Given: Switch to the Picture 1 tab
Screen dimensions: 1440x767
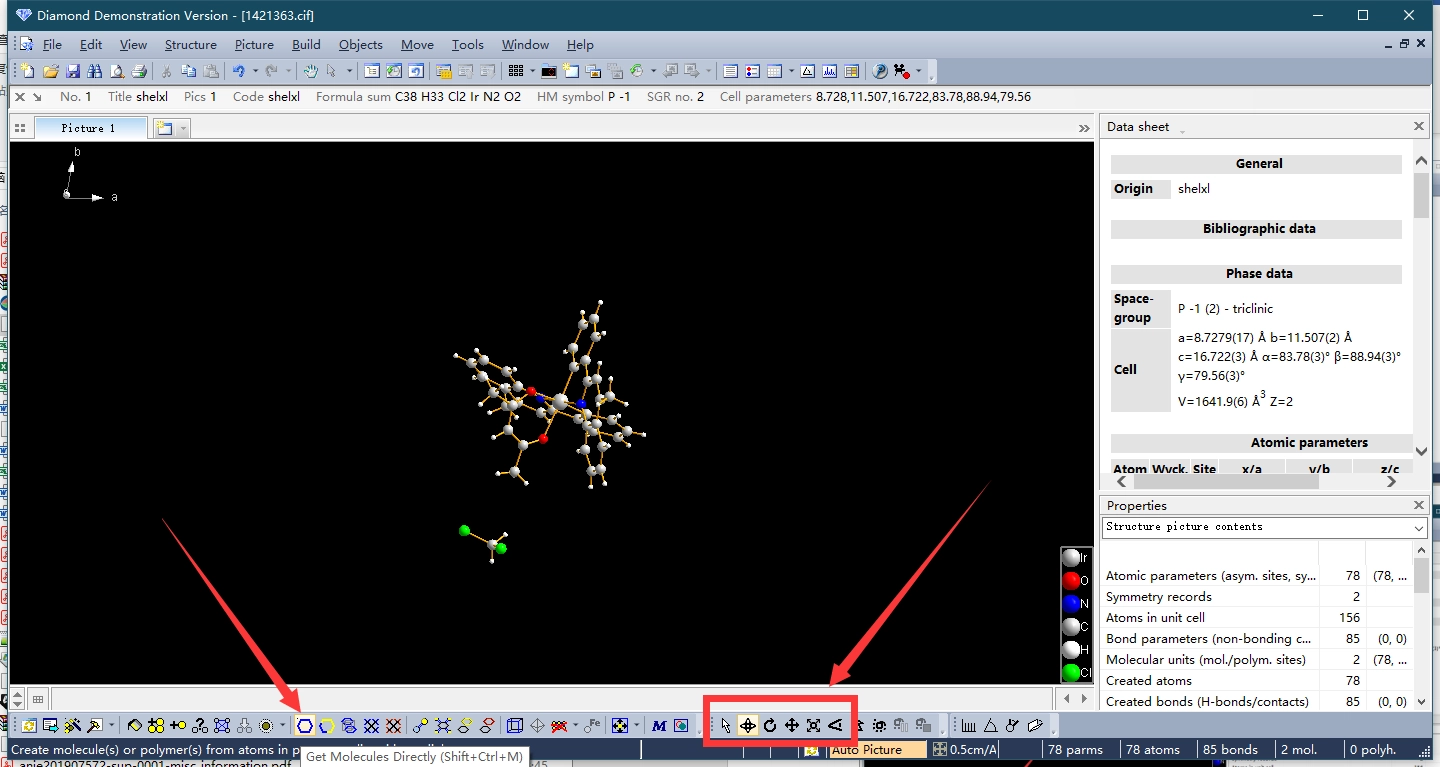Looking at the screenshot, I should coord(89,128).
